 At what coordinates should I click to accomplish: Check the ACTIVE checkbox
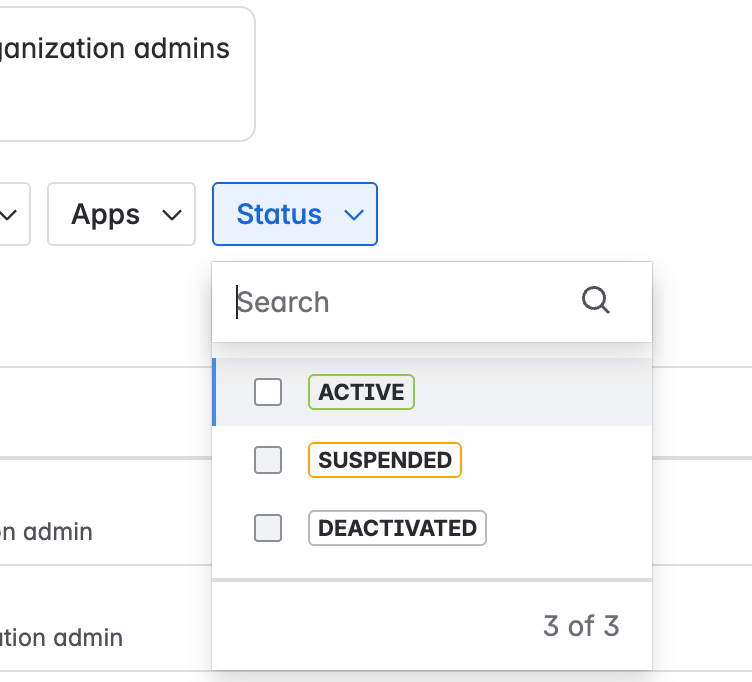(268, 392)
